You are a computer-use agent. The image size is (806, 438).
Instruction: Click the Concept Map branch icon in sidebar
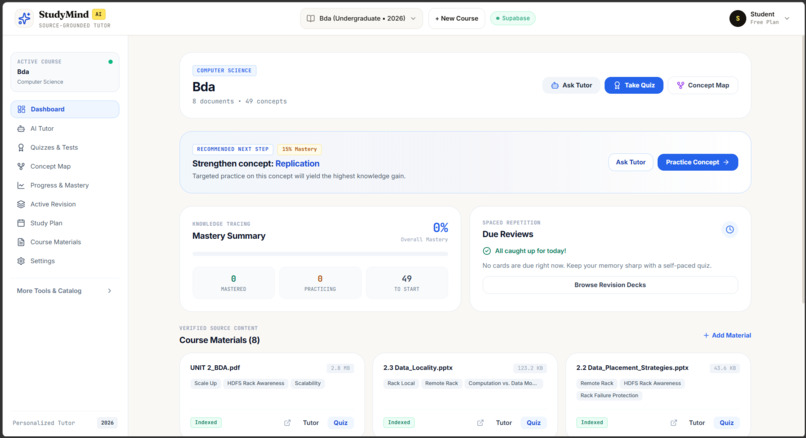pyautogui.click(x=21, y=167)
